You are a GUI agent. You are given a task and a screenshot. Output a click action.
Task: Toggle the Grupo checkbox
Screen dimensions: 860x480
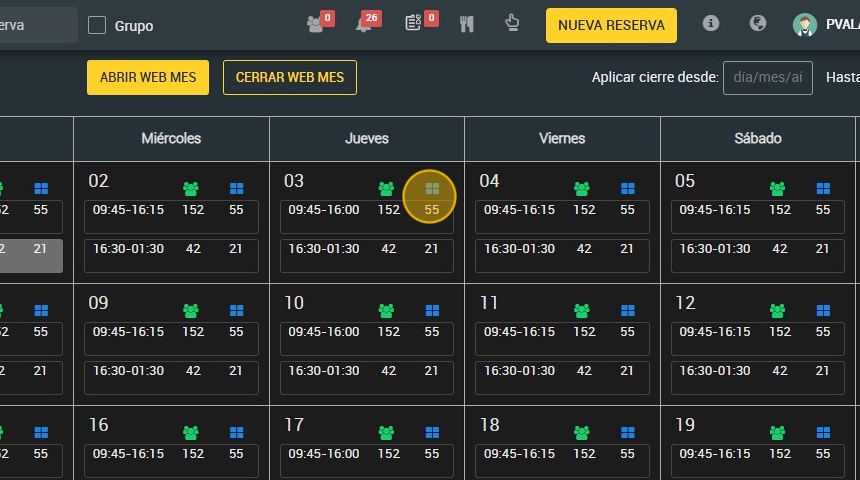coord(97,25)
